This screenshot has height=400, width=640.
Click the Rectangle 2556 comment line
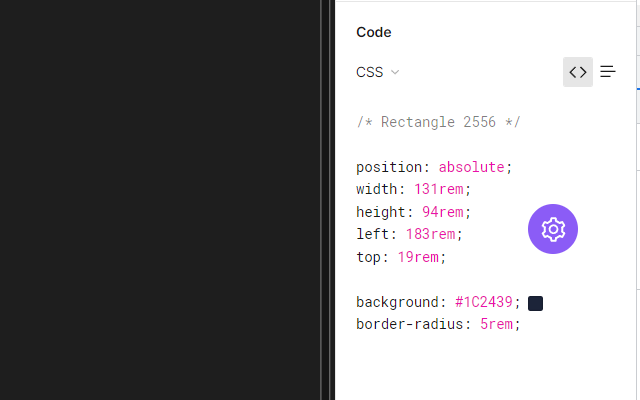438,122
